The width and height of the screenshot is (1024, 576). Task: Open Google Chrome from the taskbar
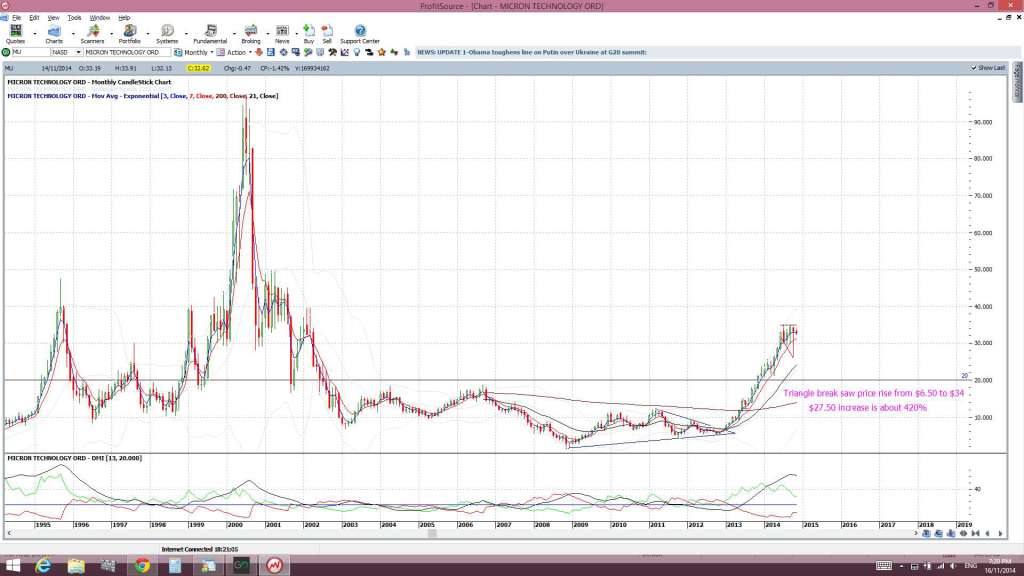[x=142, y=566]
